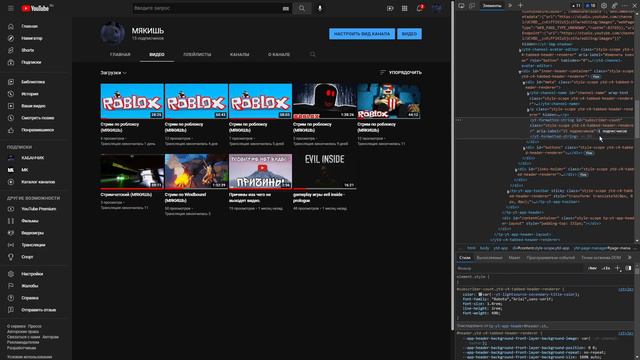This screenshot has width=640, height=360.
Task: Toggle the :hov element state button
Action: click(x=592, y=268)
